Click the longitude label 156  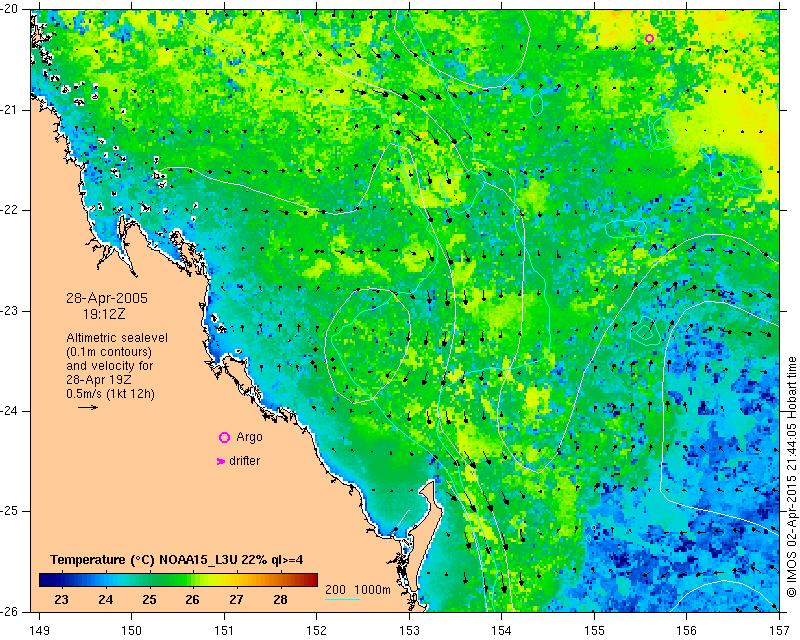pos(687,630)
